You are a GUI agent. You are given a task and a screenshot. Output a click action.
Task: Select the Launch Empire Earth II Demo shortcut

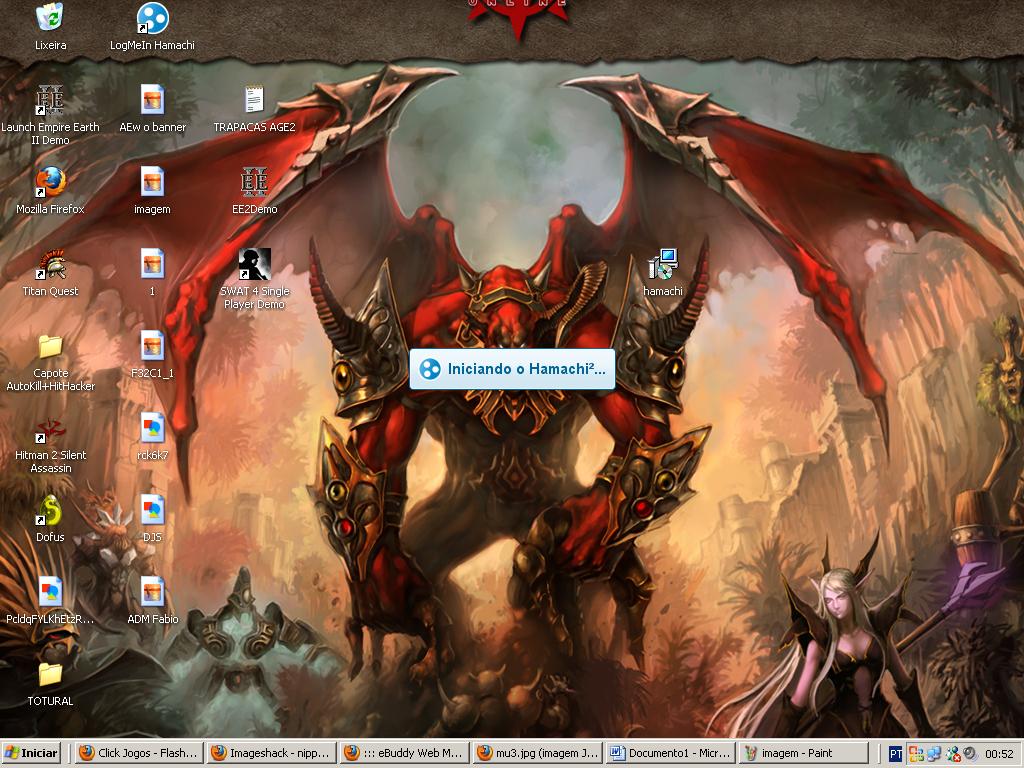click(50, 100)
